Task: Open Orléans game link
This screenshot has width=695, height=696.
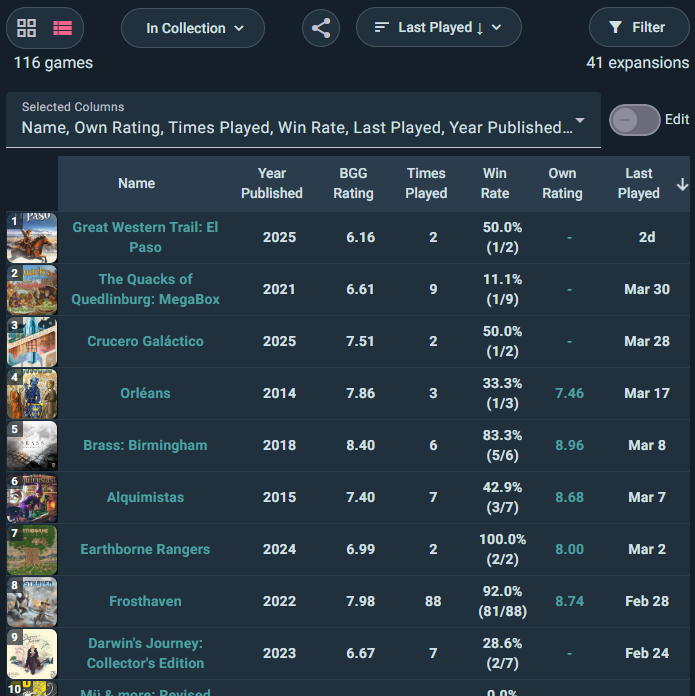Action: pos(145,393)
